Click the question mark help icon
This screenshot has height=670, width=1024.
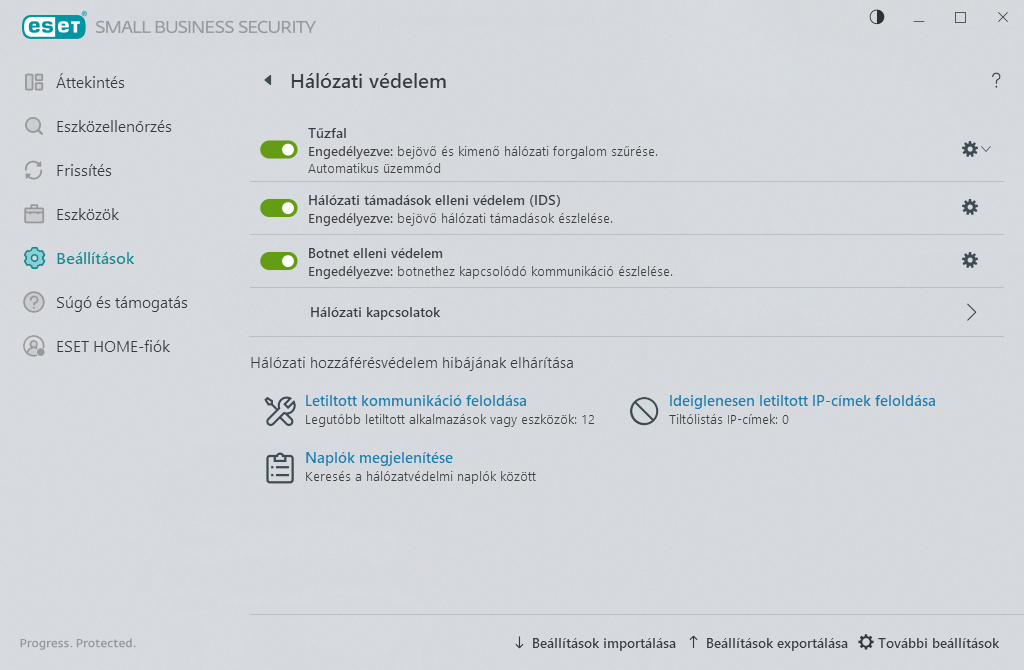[996, 80]
